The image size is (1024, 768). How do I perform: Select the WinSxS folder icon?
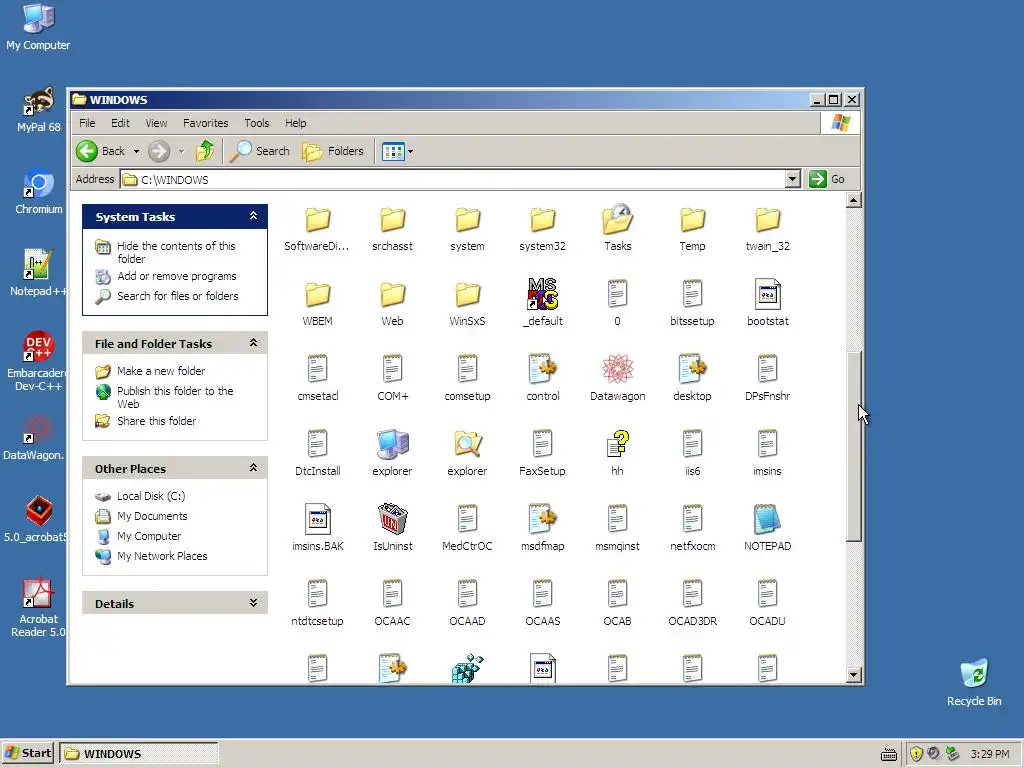click(x=468, y=295)
